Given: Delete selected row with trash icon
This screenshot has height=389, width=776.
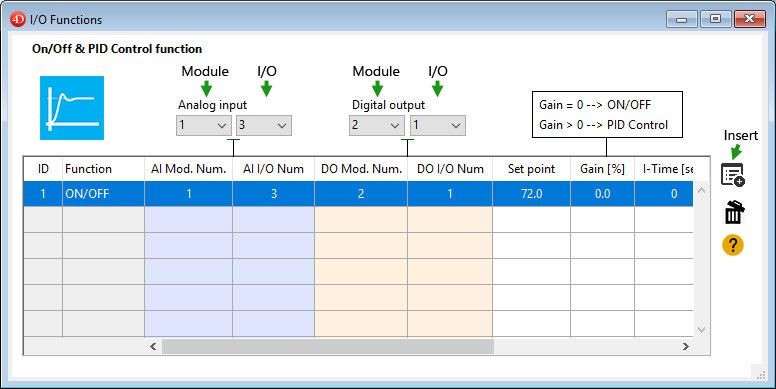Looking at the screenshot, I should click(733, 212).
